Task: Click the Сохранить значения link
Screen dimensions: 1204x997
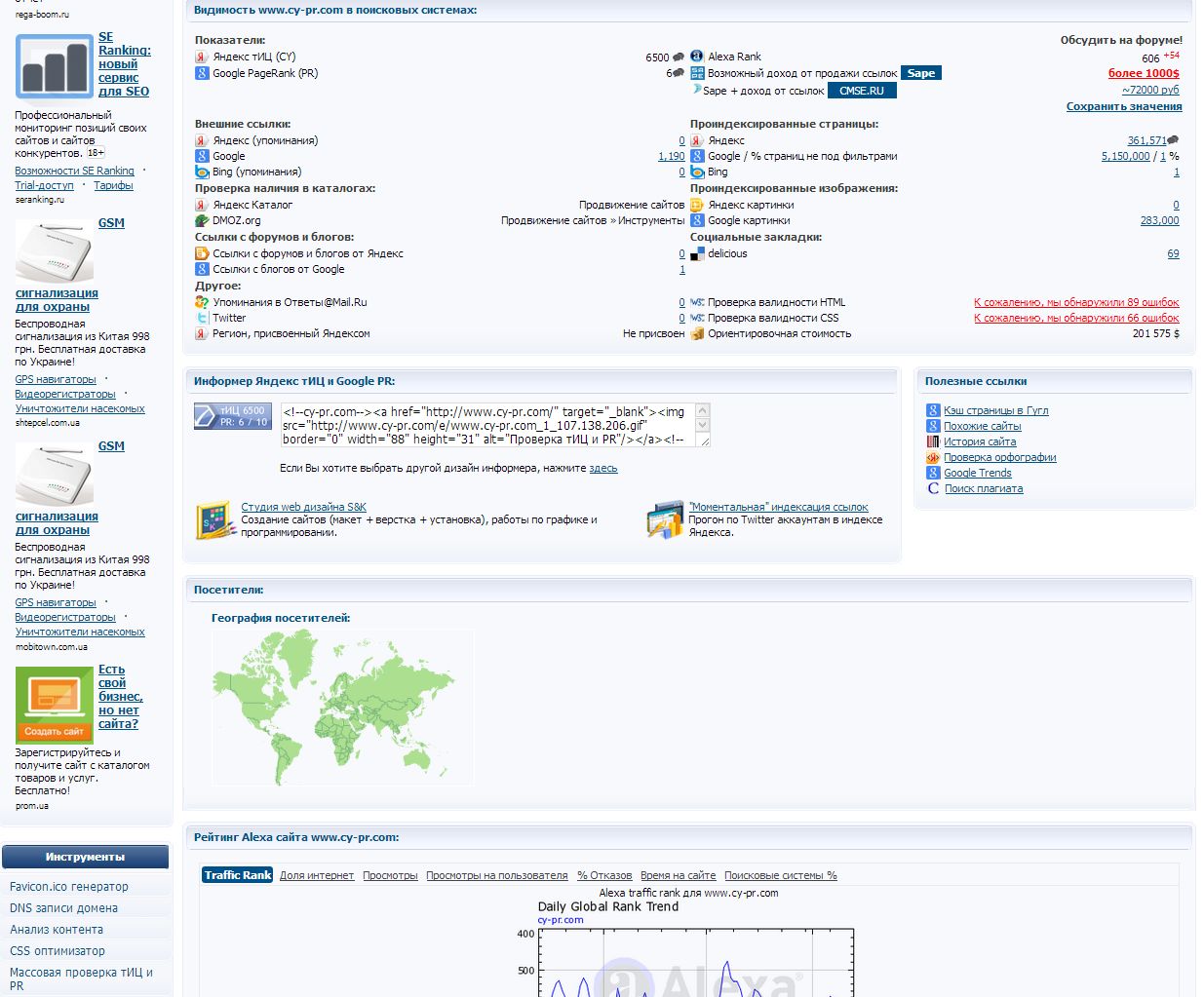Action: tap(1123, 106)
